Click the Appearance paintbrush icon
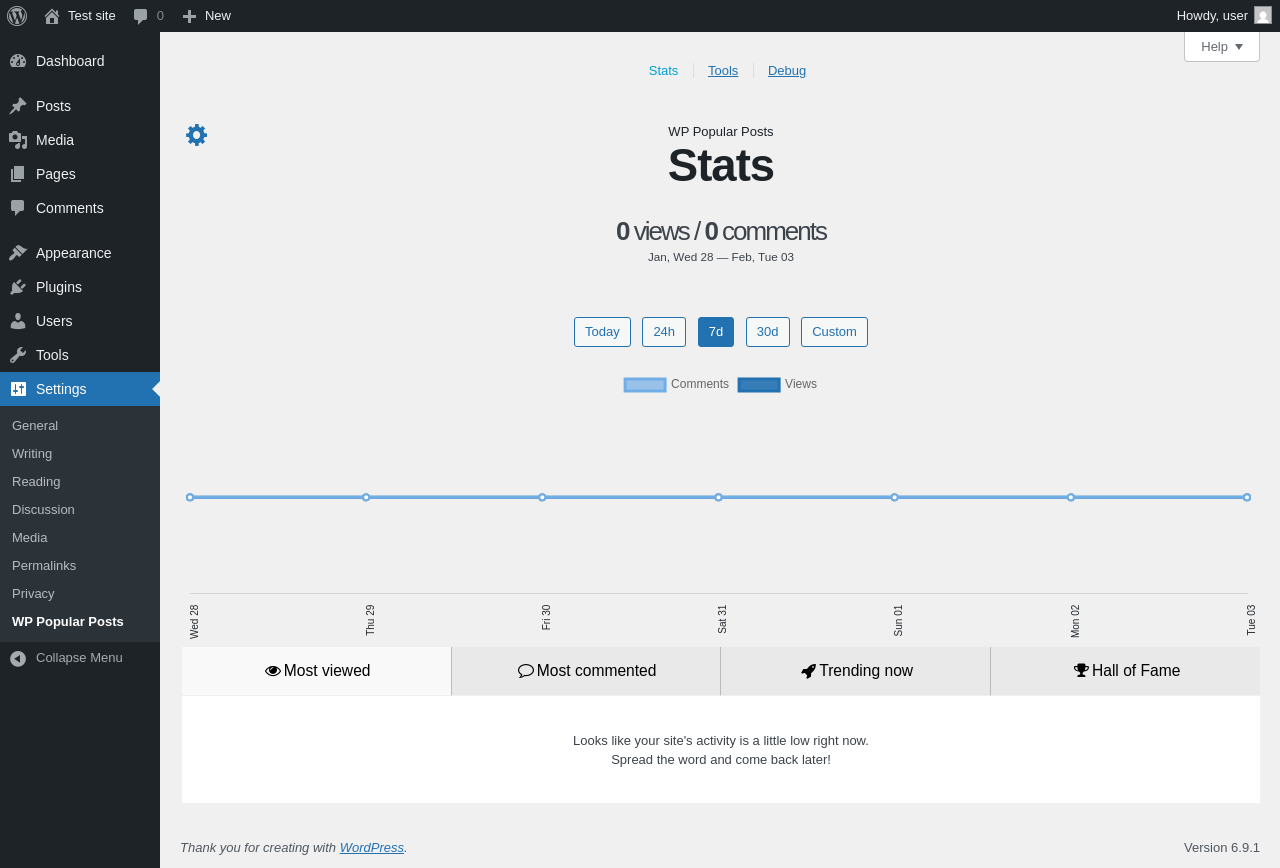 click(18, 253)
